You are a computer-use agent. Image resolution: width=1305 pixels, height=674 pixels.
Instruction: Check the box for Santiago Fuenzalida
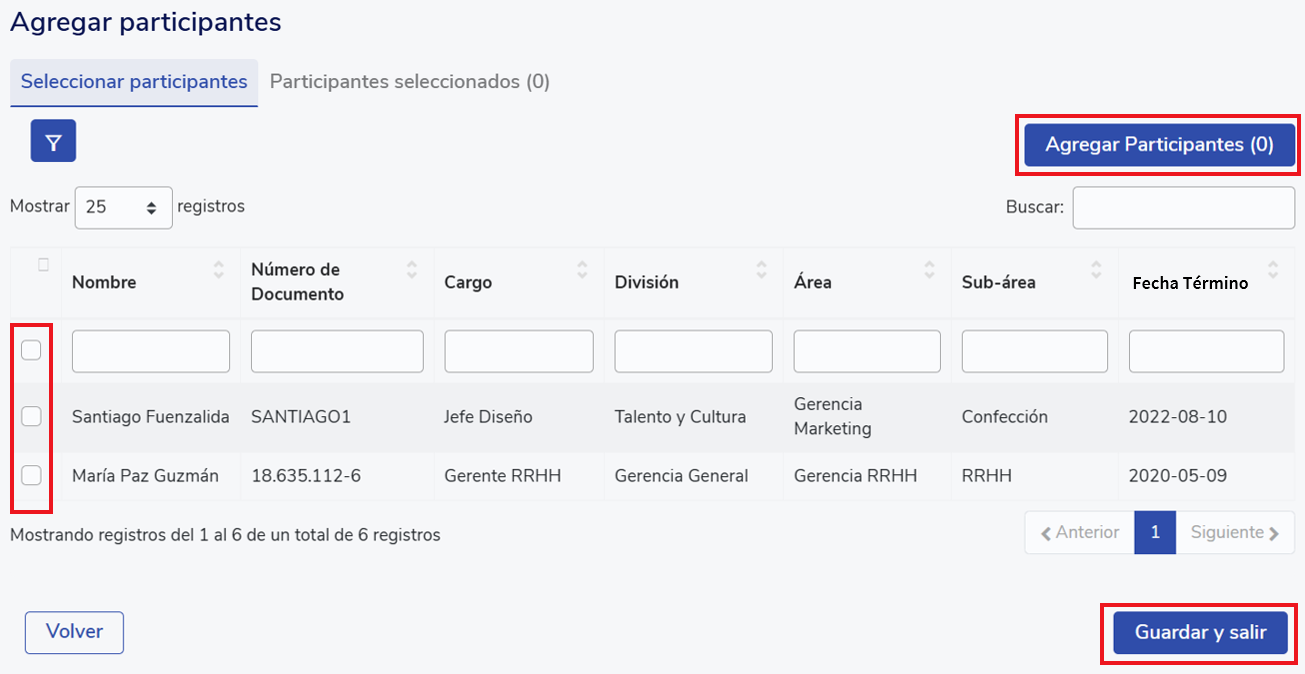tap(31, 416)
